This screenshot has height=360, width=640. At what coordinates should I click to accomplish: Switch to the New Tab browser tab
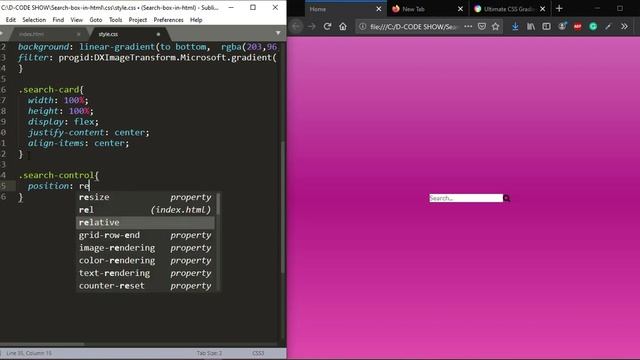[x=427, y=9]
